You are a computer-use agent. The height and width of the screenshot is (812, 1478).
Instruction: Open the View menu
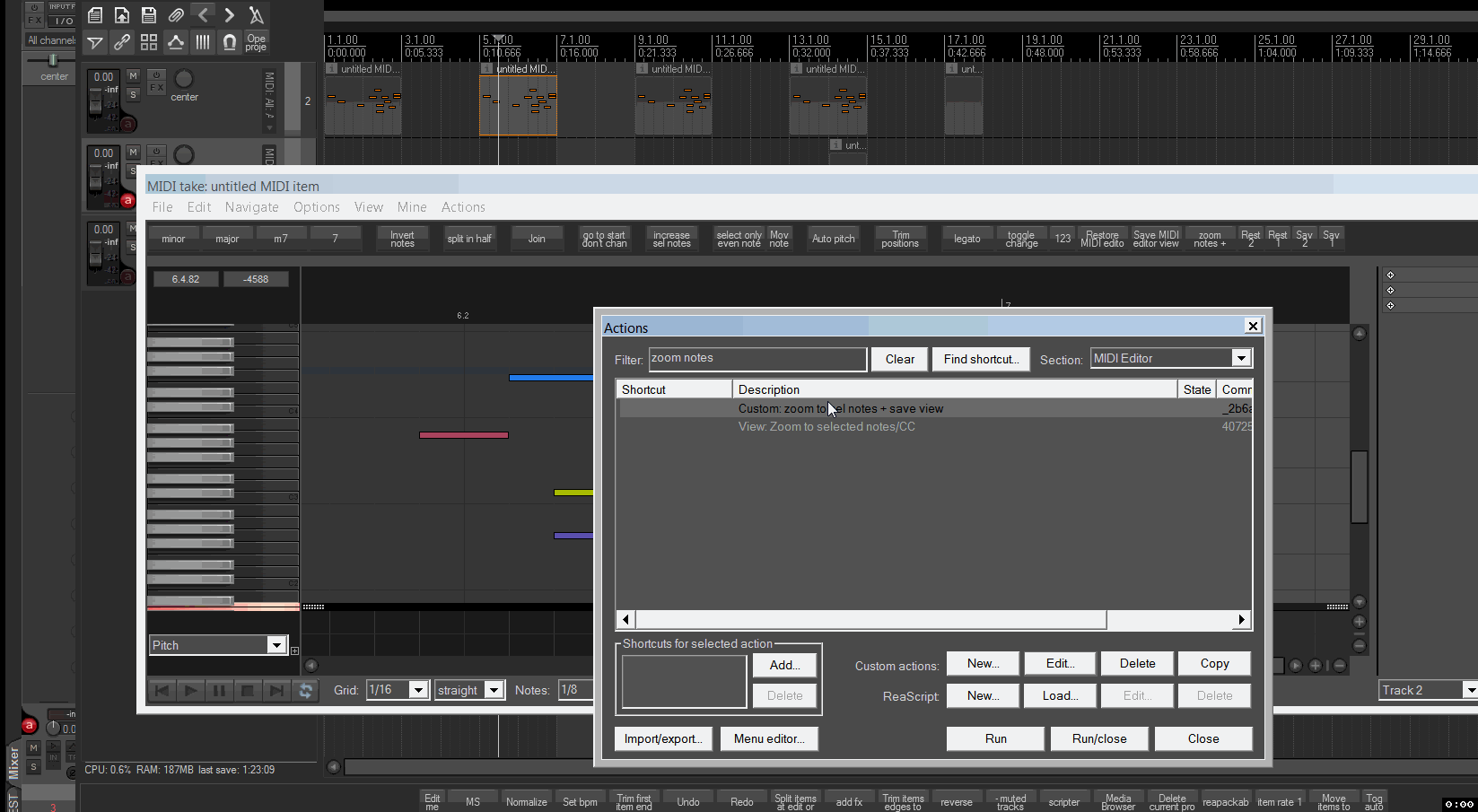click(x=369, y=207)
